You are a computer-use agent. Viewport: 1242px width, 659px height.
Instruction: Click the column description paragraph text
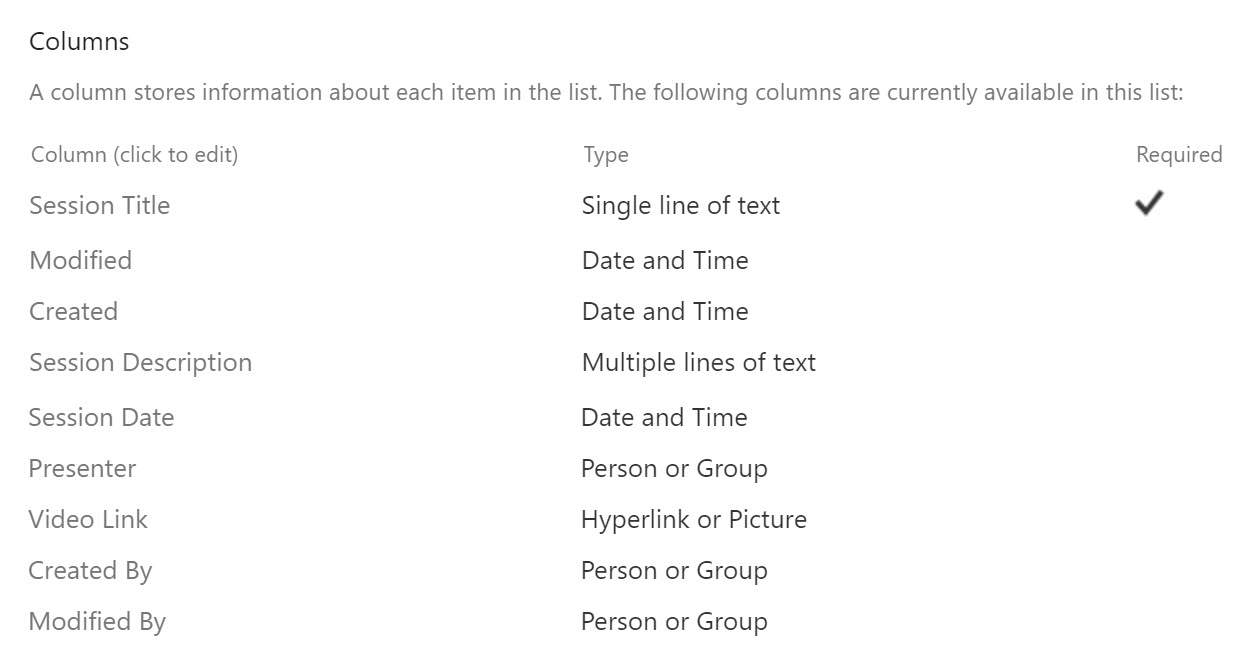[605, 93]
